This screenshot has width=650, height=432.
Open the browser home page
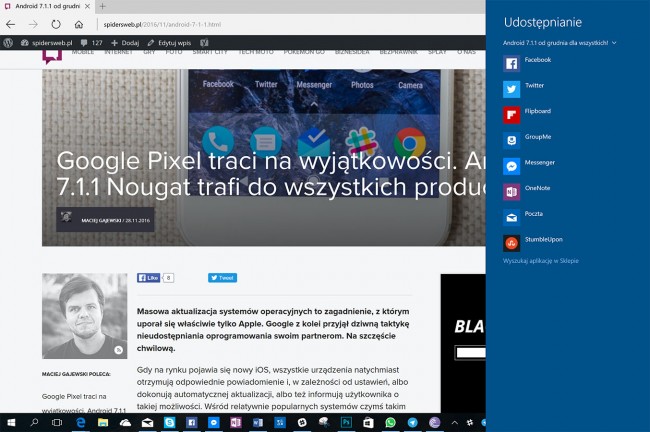(x=79, y=24)
